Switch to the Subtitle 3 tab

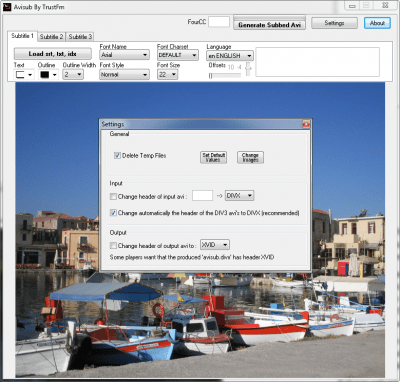point(80,37)
